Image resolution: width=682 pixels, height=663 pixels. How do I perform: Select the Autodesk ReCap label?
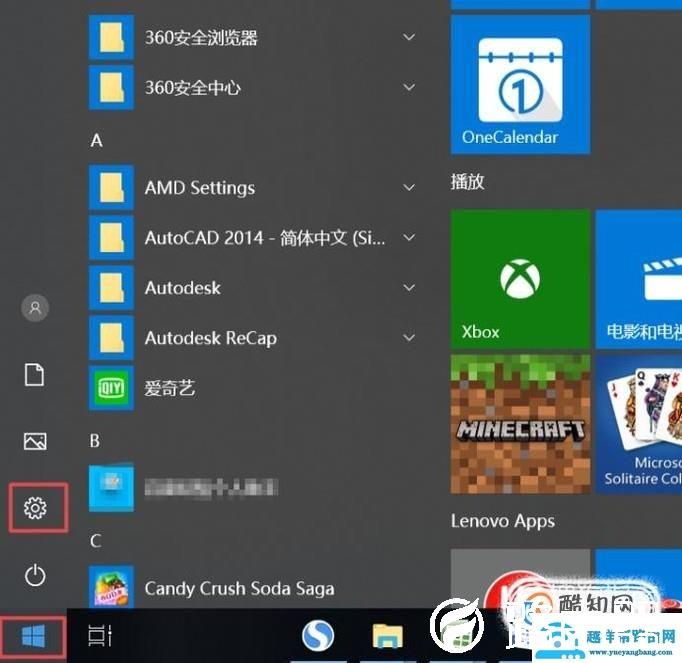[x=211, y=338]
